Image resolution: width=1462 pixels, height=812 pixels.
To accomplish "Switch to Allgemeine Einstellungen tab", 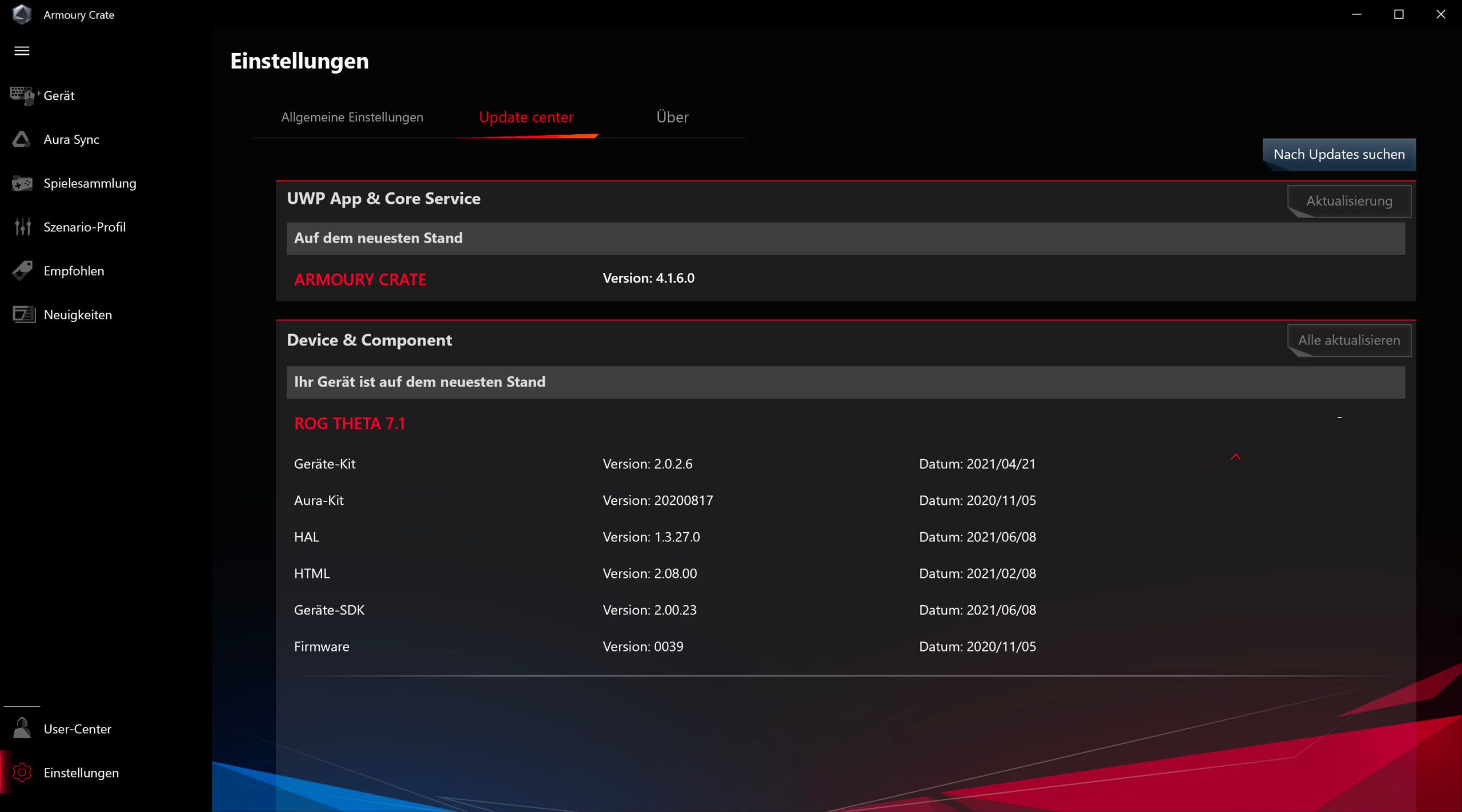I will coord(352,117).
